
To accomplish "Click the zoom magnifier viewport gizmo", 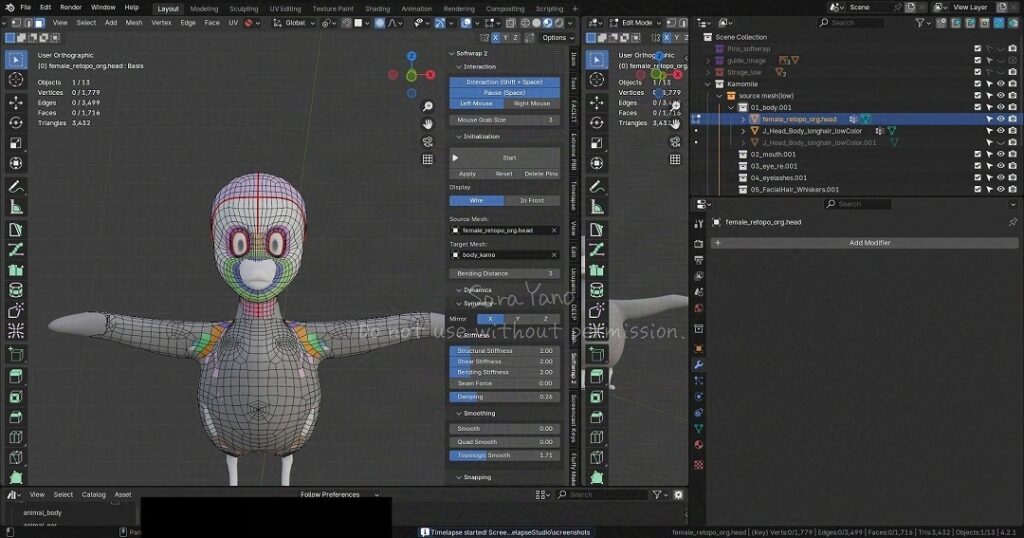I will [427, 107].
